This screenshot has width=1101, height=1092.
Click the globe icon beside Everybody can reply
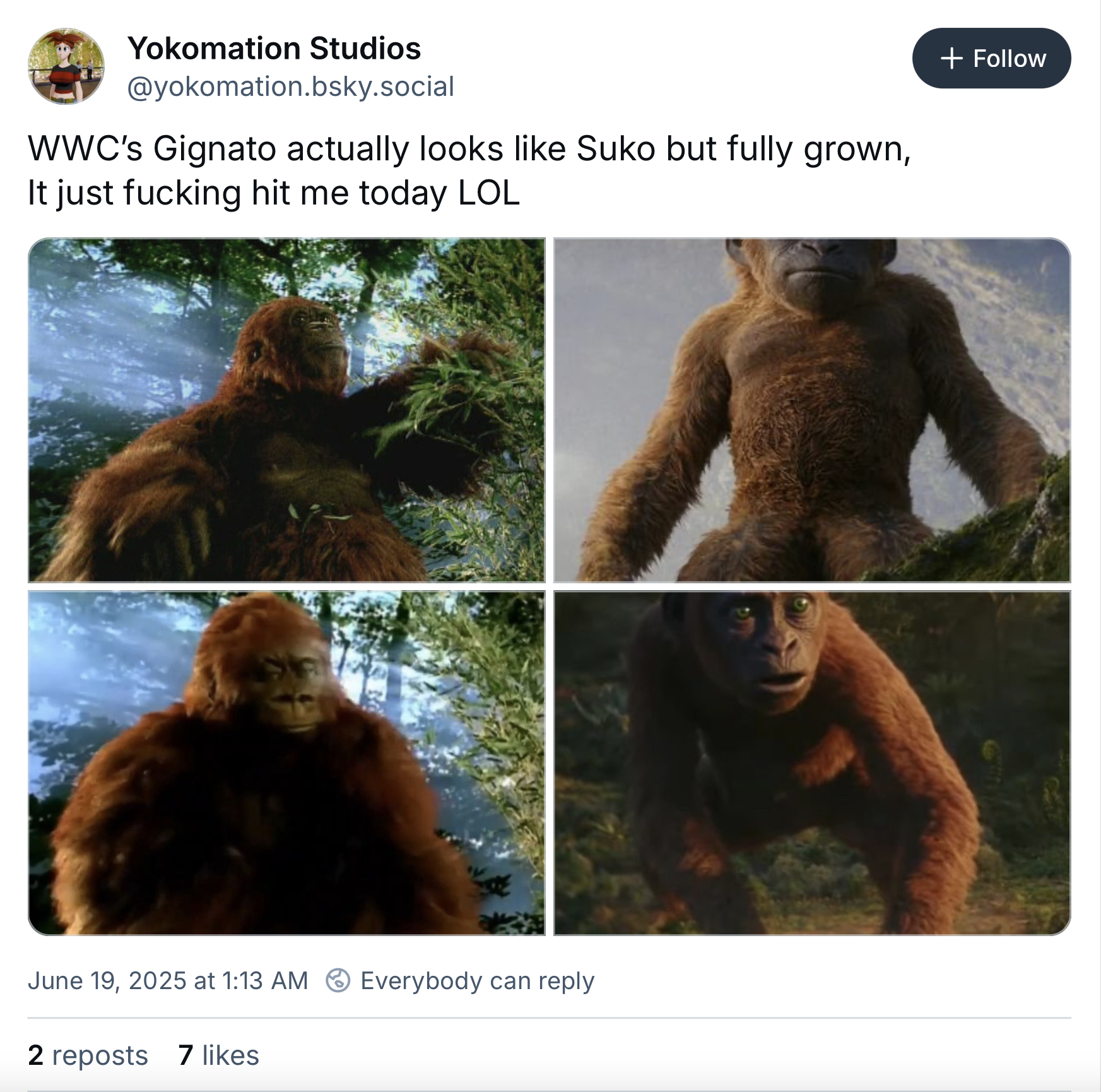(x=338, y=980)
